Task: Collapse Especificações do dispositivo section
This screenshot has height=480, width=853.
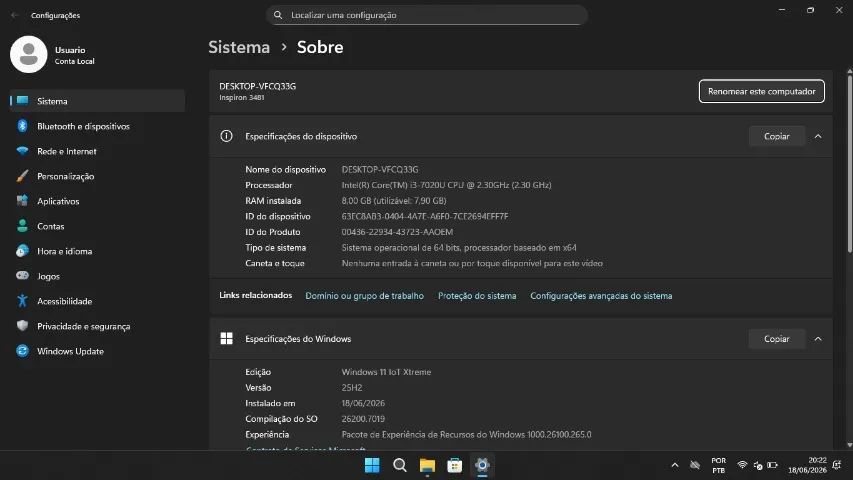Action: coord(818,137)
